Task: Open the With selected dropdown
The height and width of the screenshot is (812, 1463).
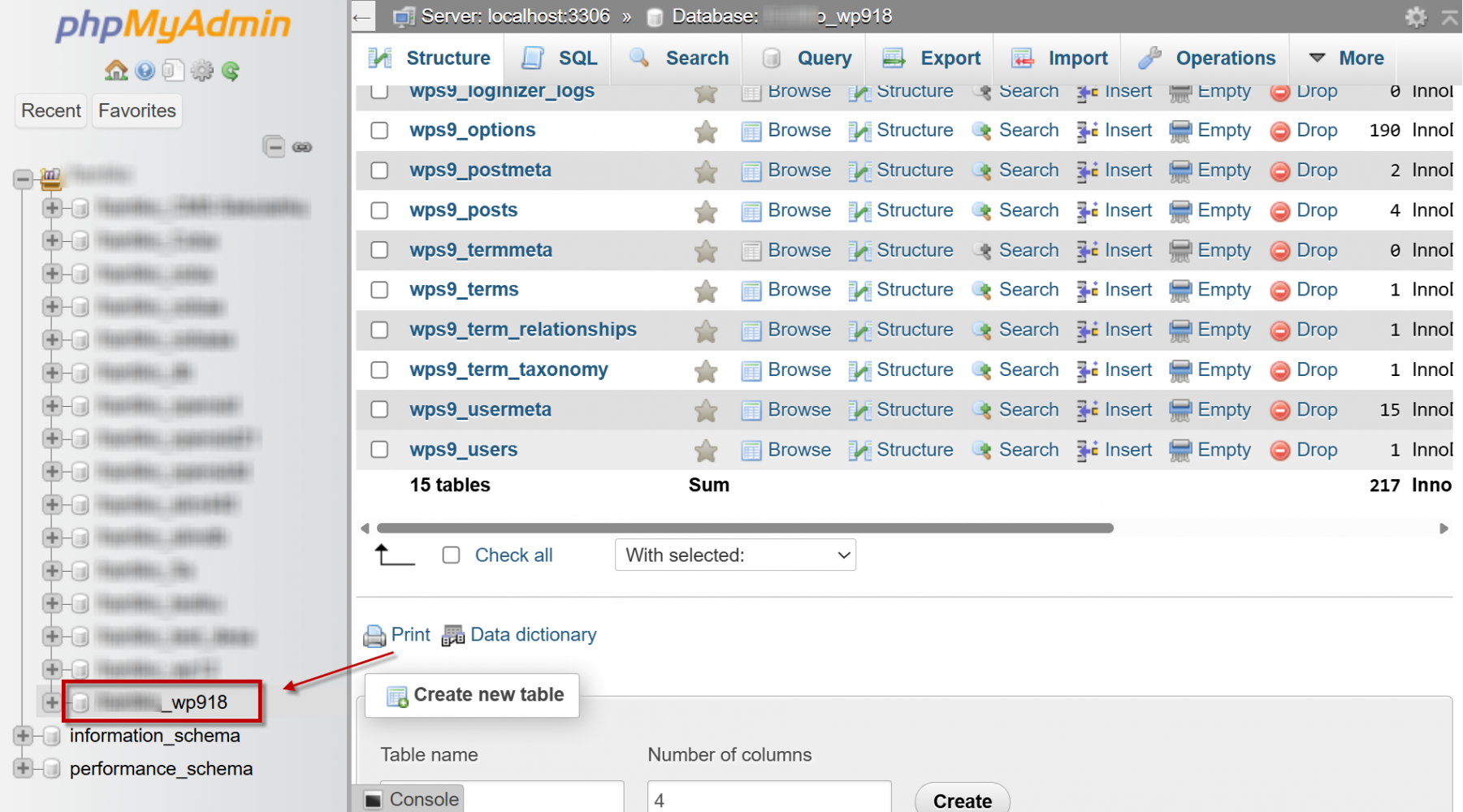Action: pos(735,555)
